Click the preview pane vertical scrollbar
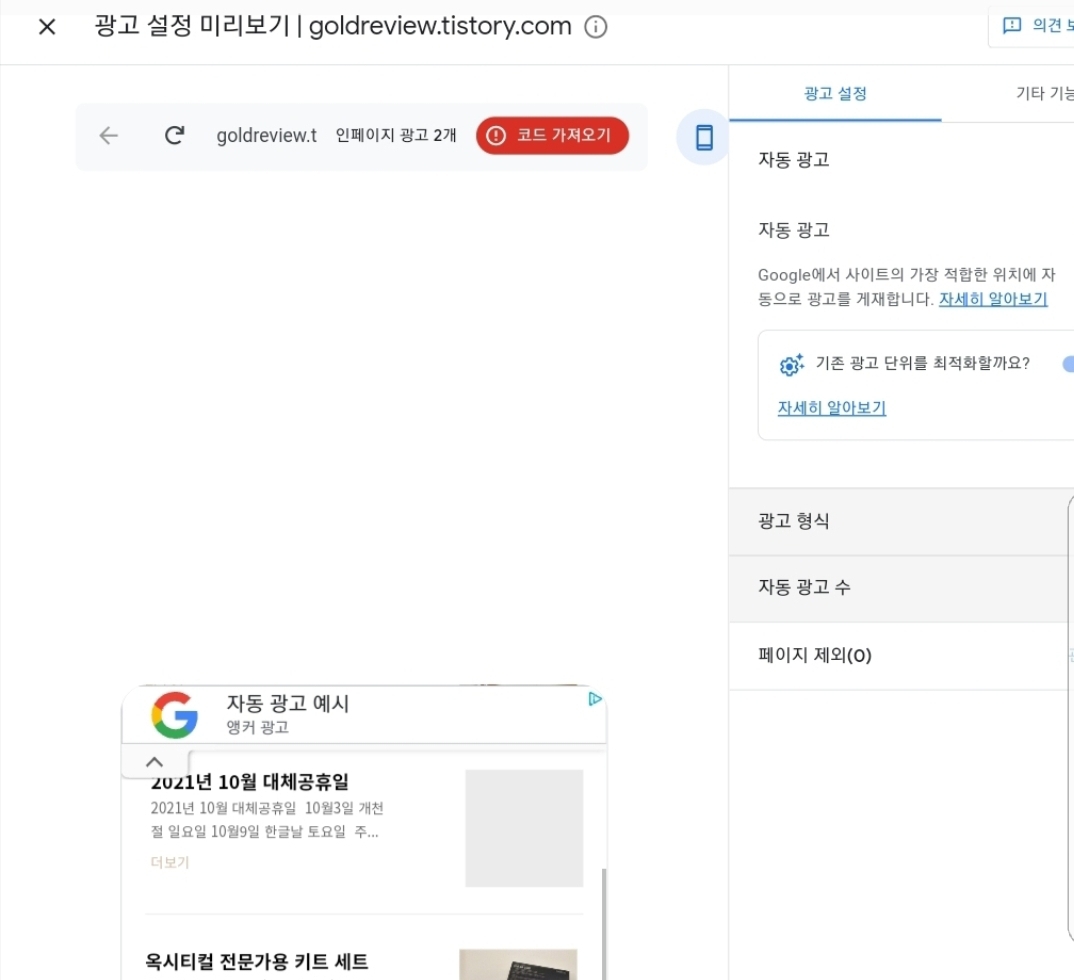Image resolution: width=1074 pixels, height=980 pixels. pyautogui.click(x=603, y=923)
